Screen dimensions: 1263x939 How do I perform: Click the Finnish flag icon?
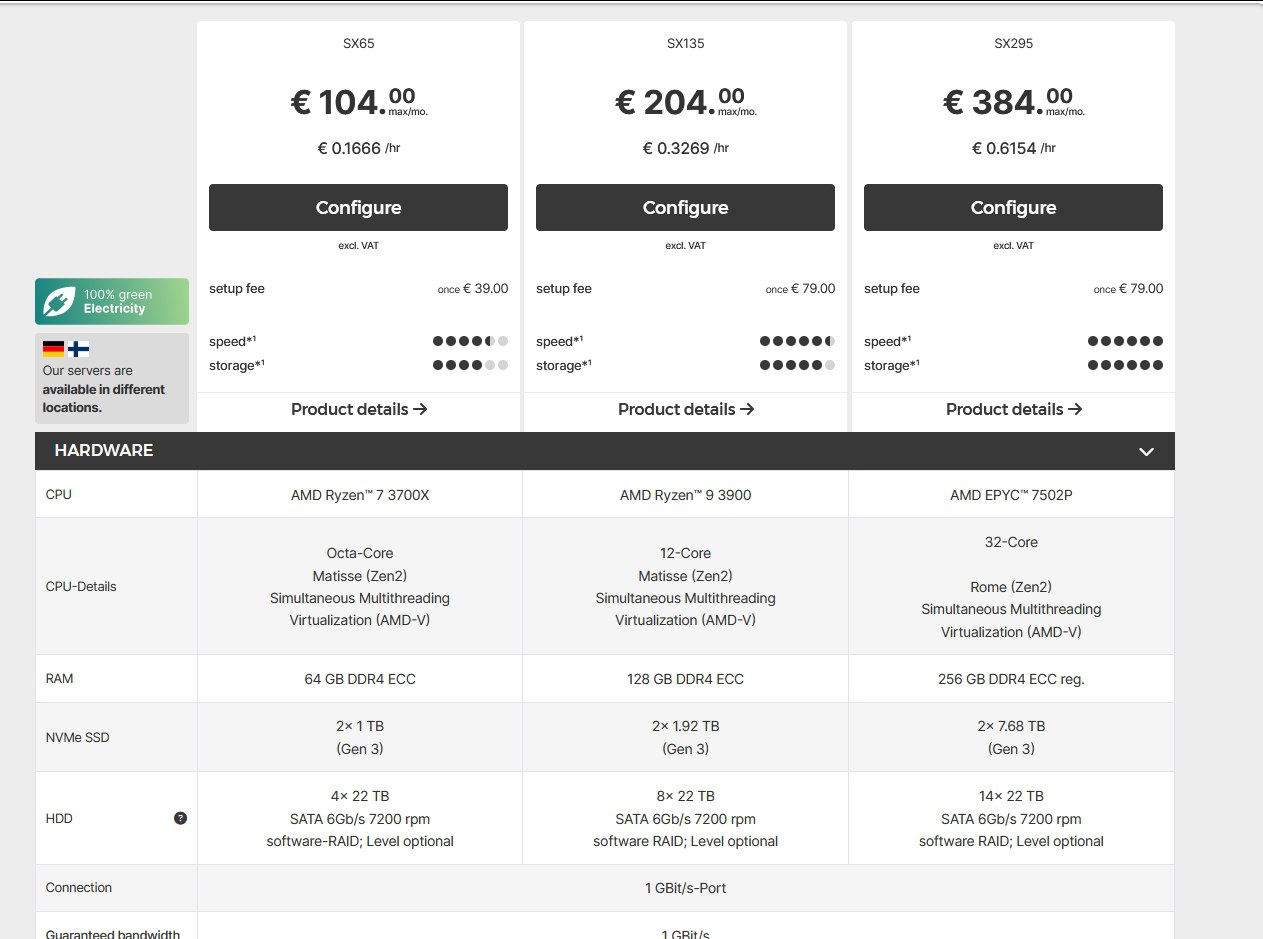pyautogui.click(x=79, y=349)
